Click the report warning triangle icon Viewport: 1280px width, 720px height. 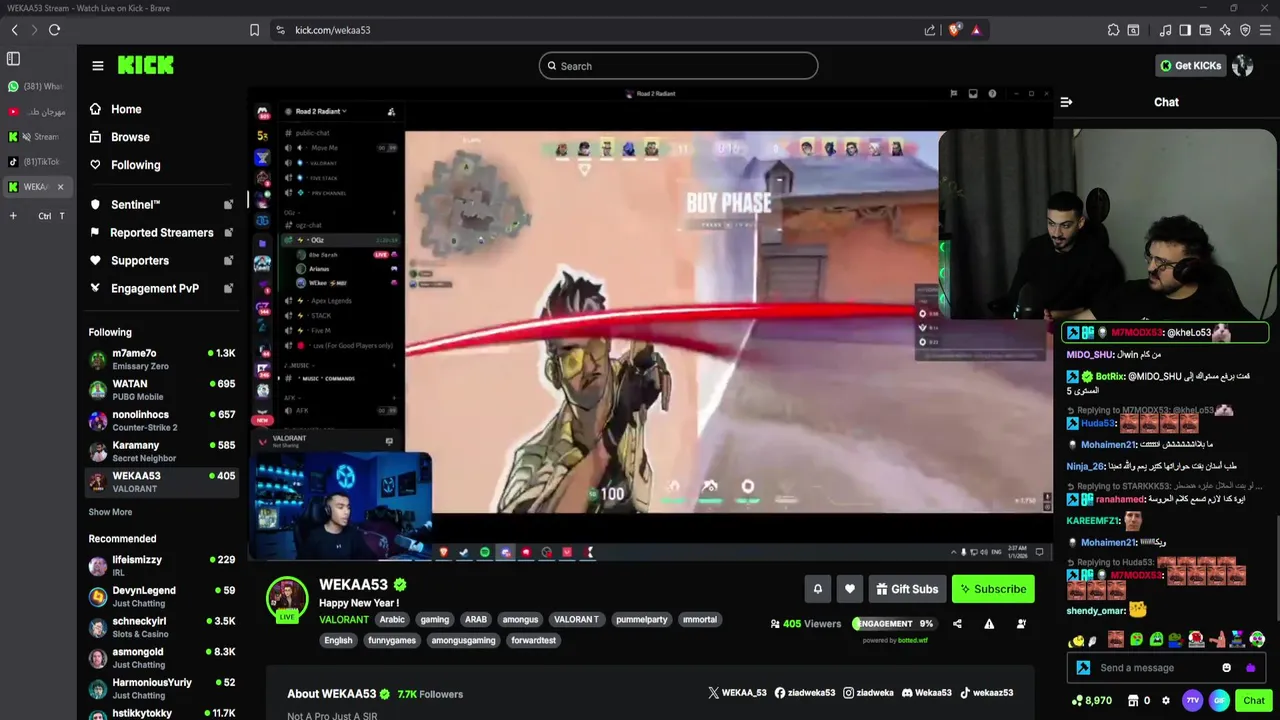point(989,624)
